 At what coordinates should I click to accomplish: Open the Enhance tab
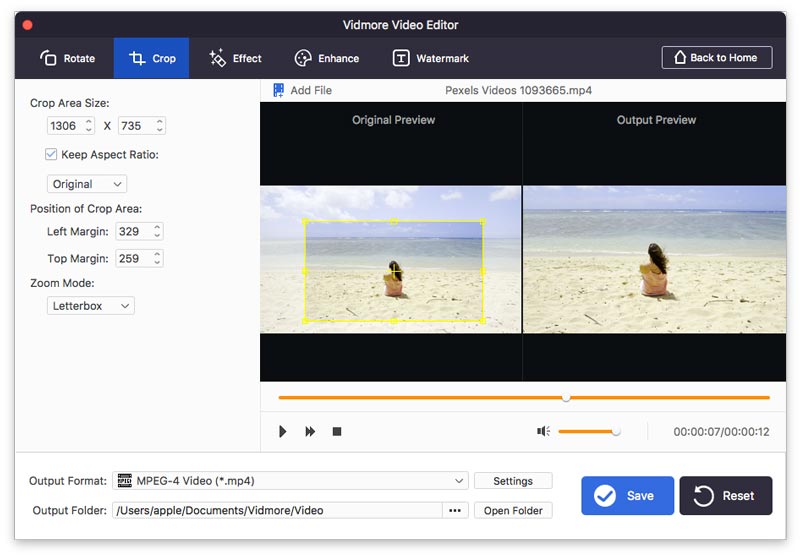(x=327, y=58)
